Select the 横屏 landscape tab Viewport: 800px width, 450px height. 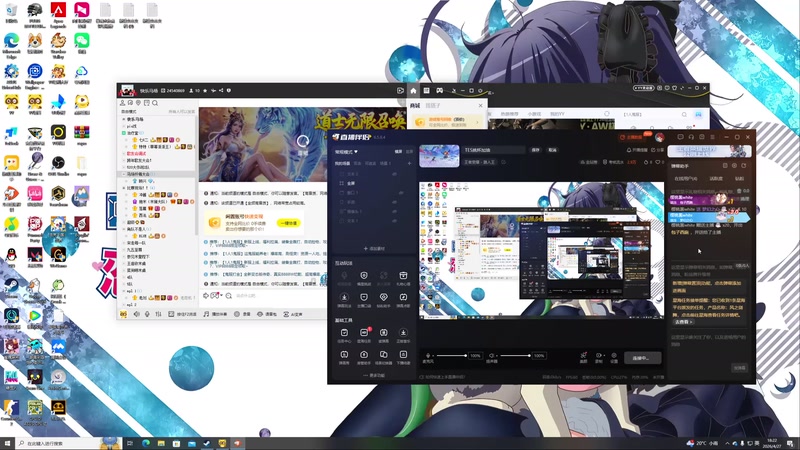tap(398, 152)
